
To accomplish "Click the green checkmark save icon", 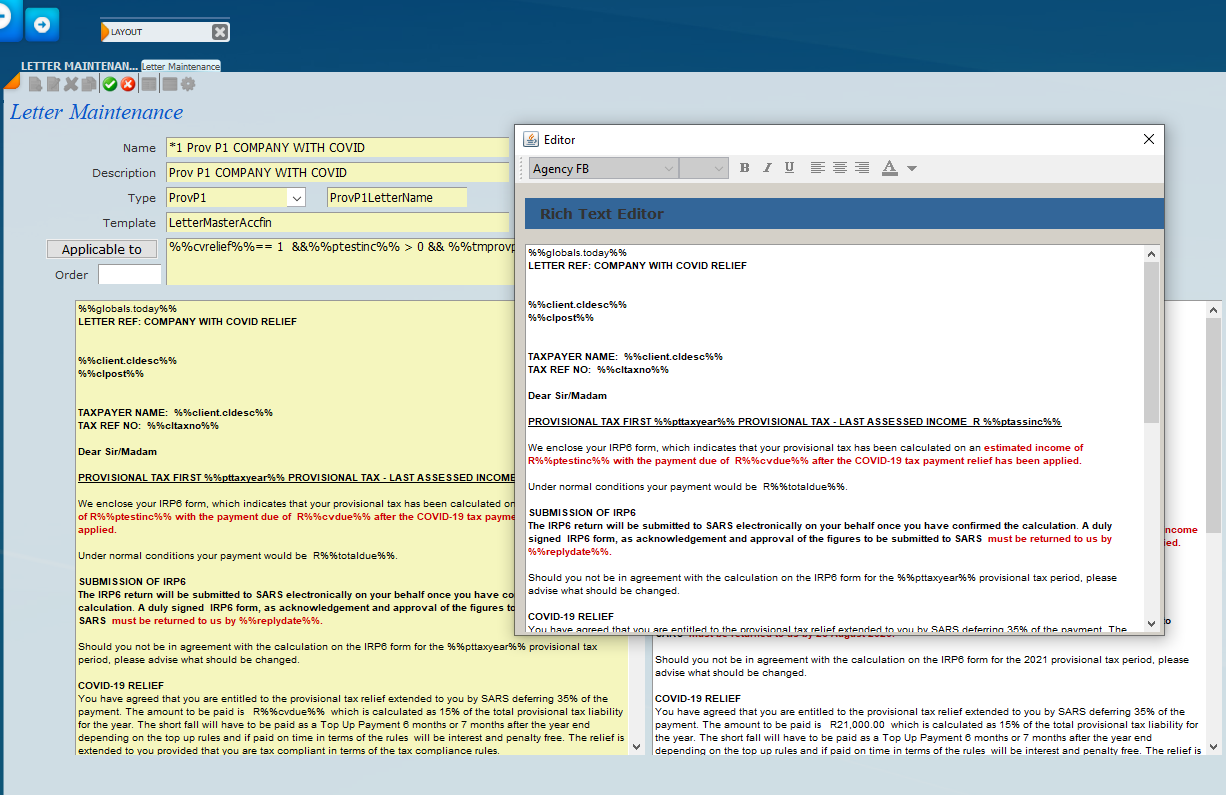I will pos(110,85).
